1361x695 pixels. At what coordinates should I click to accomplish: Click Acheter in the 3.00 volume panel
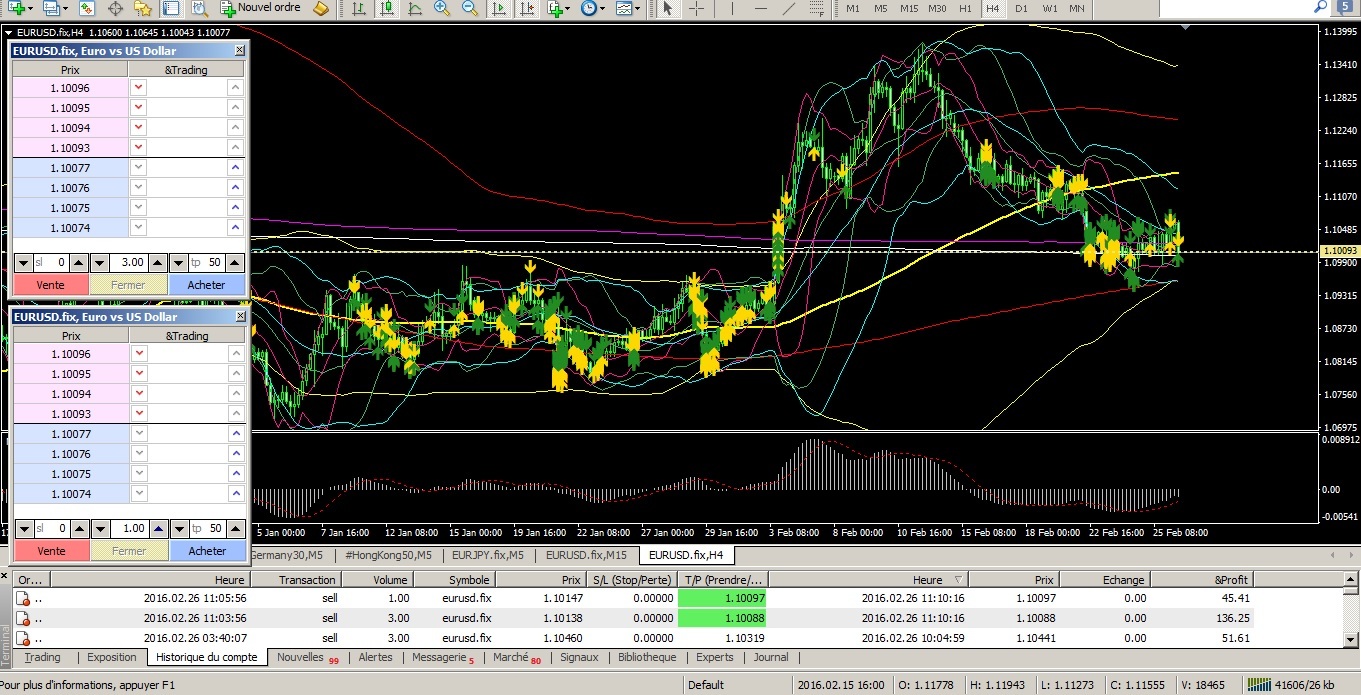pyautogui.click(x=207, y=285)
